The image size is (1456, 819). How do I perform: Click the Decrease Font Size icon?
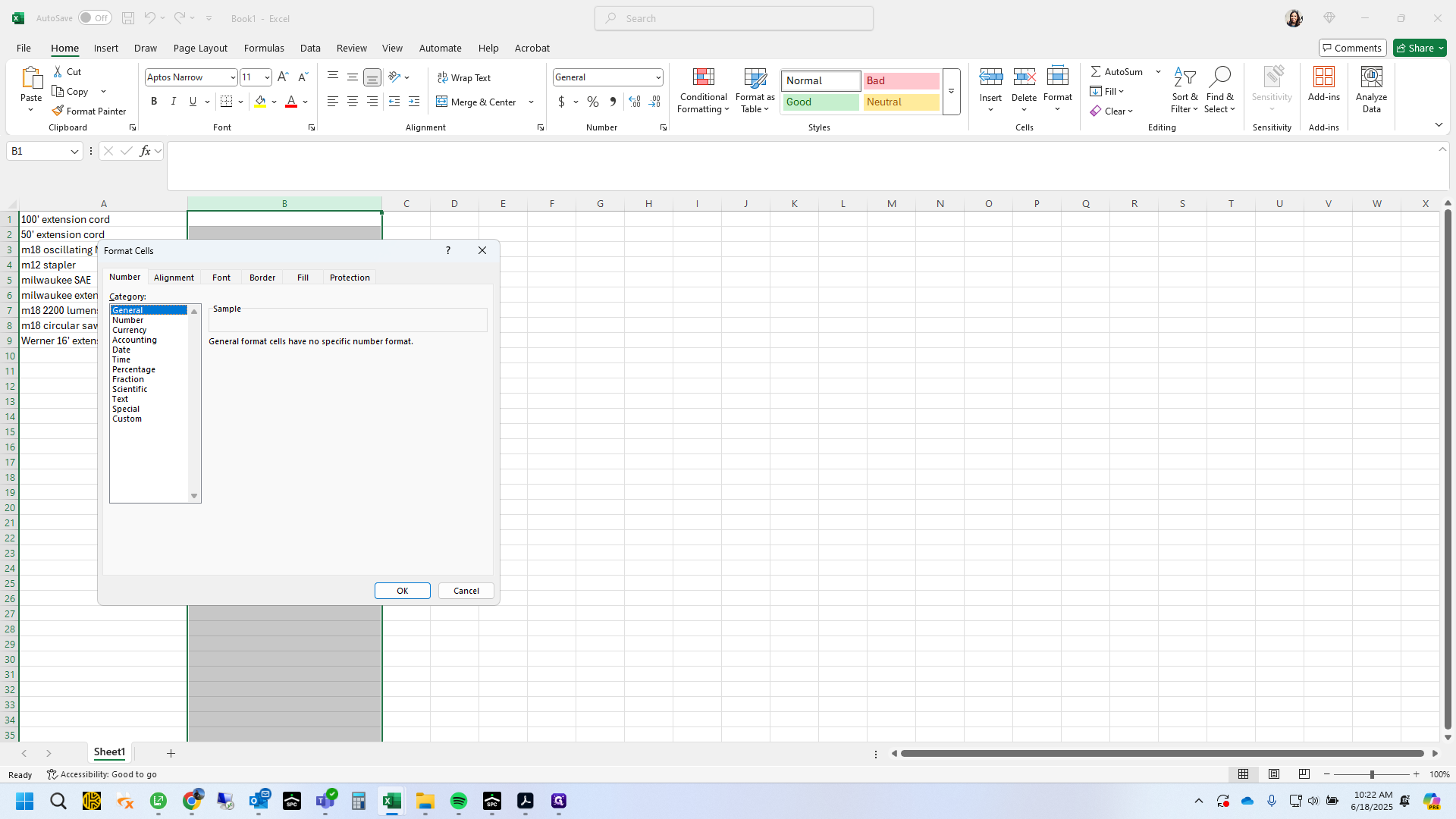pyautogui.click(x=303, y=77)
